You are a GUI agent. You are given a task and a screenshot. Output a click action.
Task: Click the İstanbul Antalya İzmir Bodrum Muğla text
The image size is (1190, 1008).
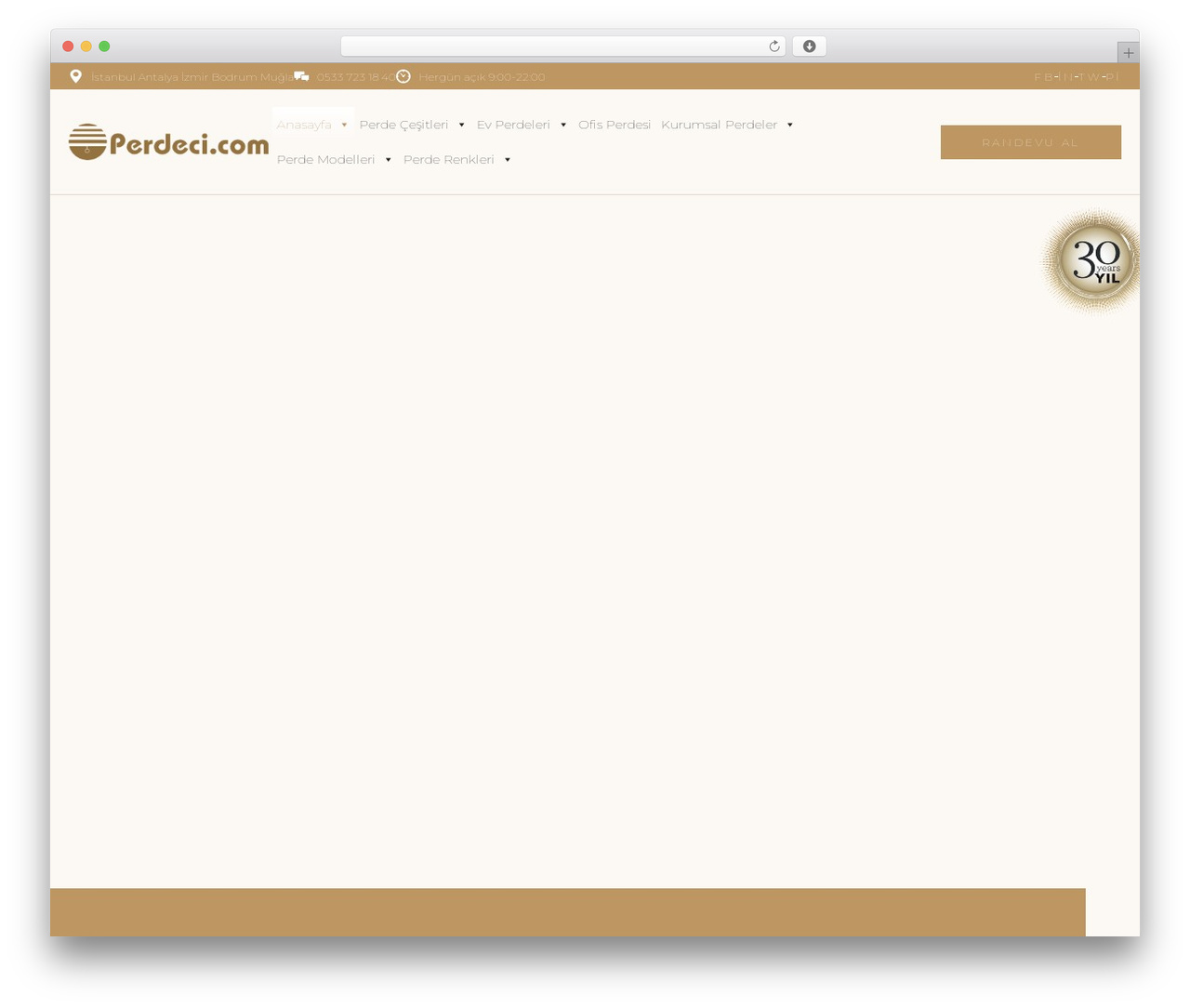tap(192, 77)
